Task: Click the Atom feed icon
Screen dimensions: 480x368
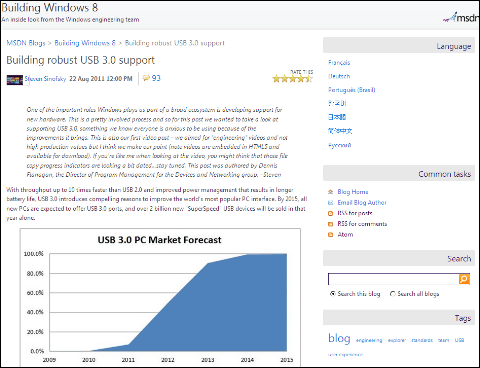Action: click(330, 235)
